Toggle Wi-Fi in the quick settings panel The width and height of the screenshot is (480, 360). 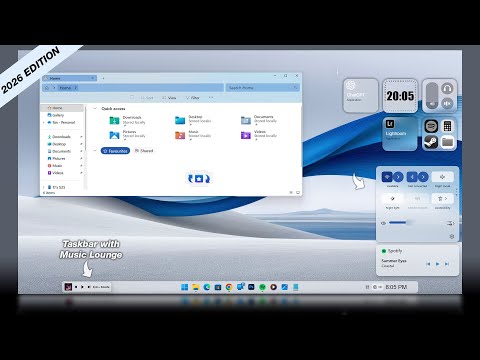[x=387, y=177]
